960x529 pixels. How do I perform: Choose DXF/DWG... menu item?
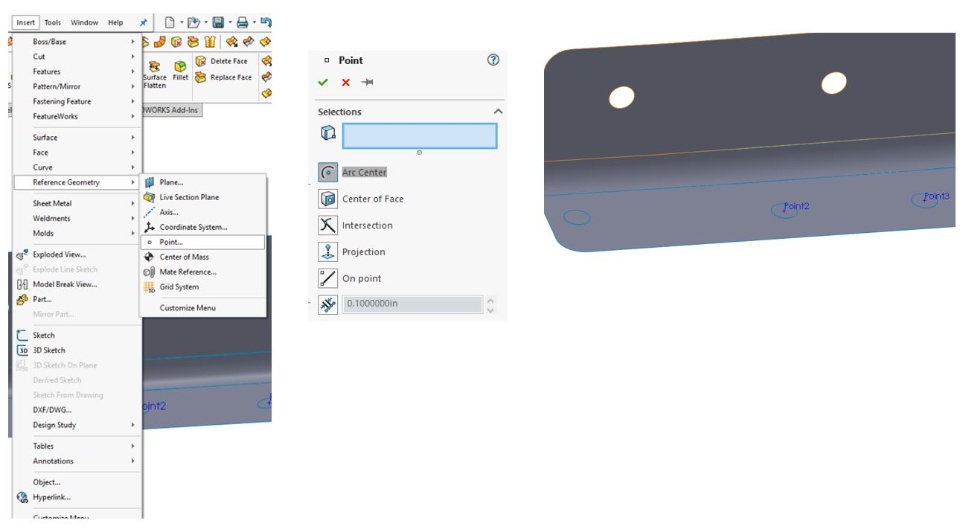coord(77,410)
